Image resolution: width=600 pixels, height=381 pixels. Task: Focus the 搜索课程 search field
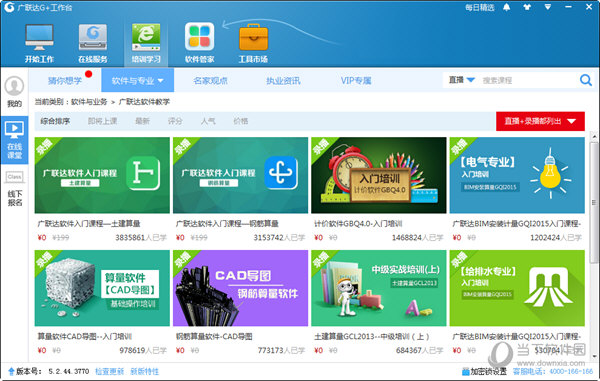click(528, 80)
